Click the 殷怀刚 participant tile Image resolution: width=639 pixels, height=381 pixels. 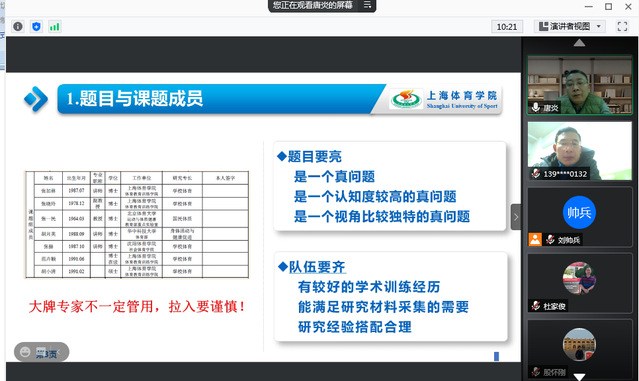tap(579, 349)
